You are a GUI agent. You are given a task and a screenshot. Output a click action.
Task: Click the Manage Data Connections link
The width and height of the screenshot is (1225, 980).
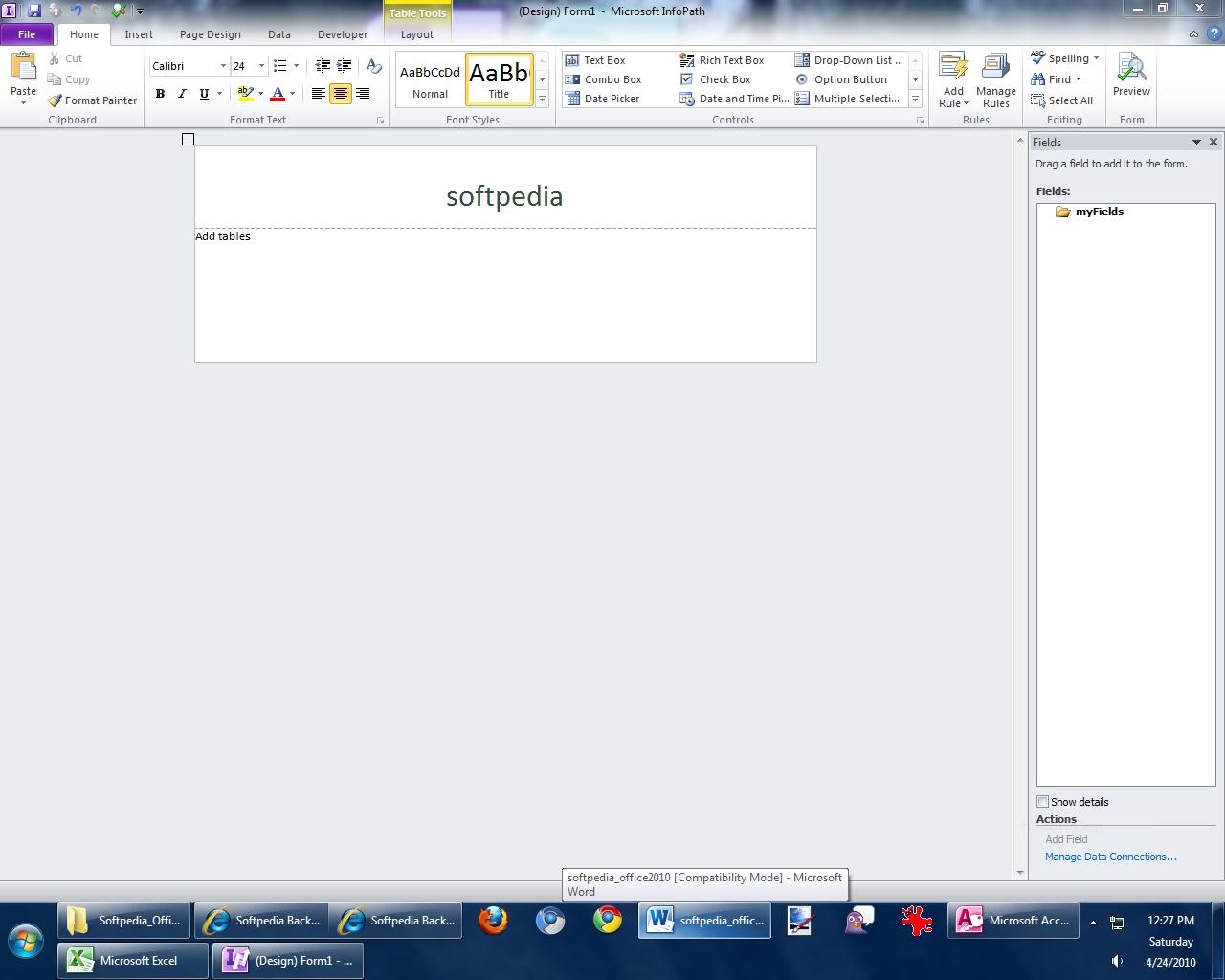tap(1110, 857)
